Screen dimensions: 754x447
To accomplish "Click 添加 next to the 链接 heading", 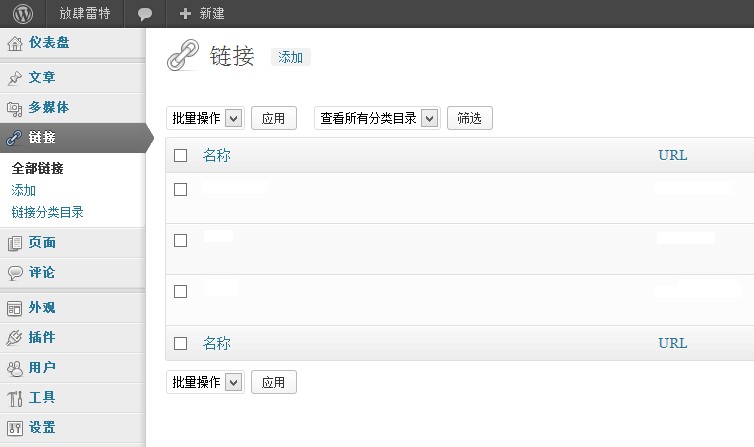I will click(x=290, y=57).
